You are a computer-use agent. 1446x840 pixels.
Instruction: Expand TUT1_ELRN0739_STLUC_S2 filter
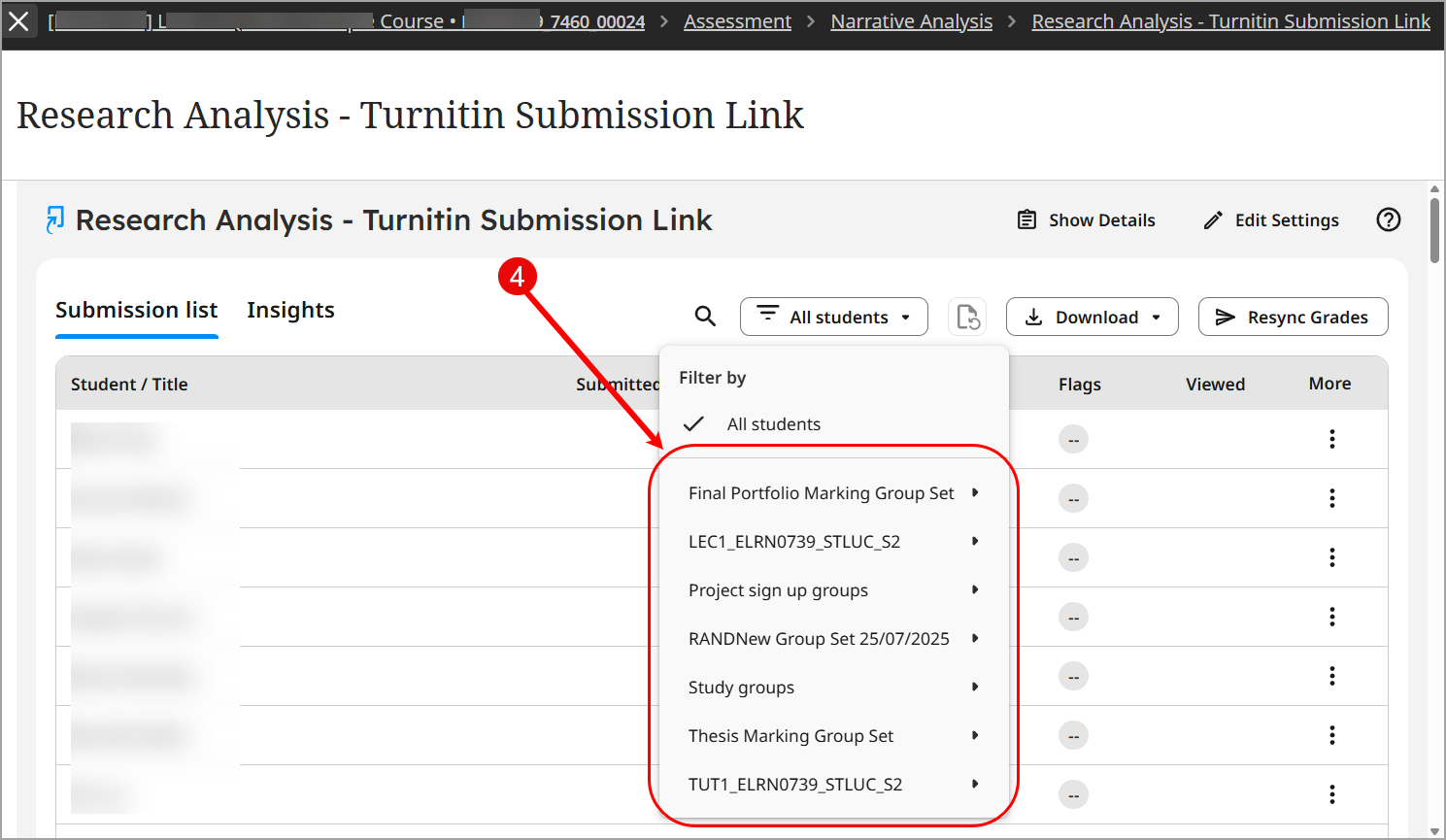(833, 785)
